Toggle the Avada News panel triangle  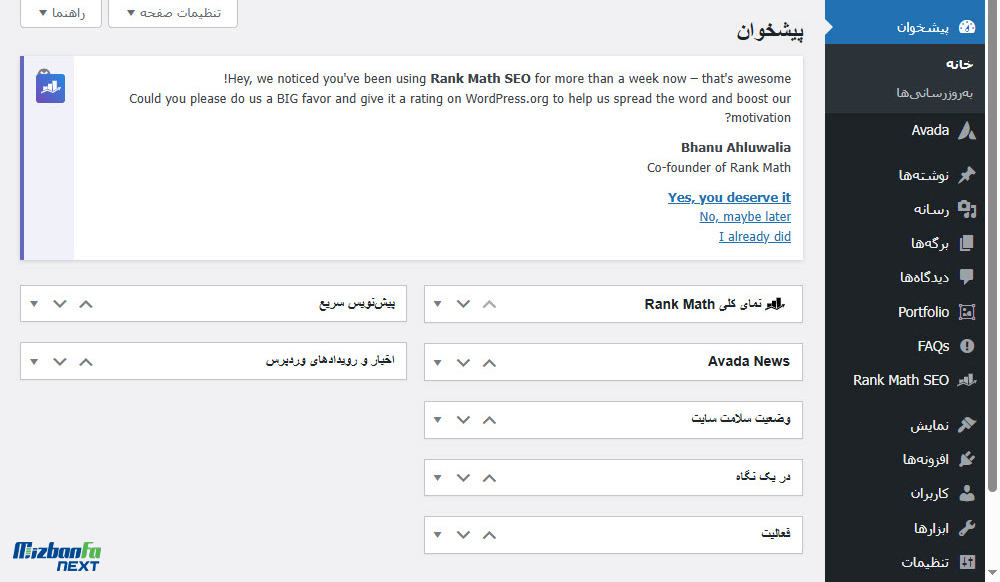pos(438,363)
